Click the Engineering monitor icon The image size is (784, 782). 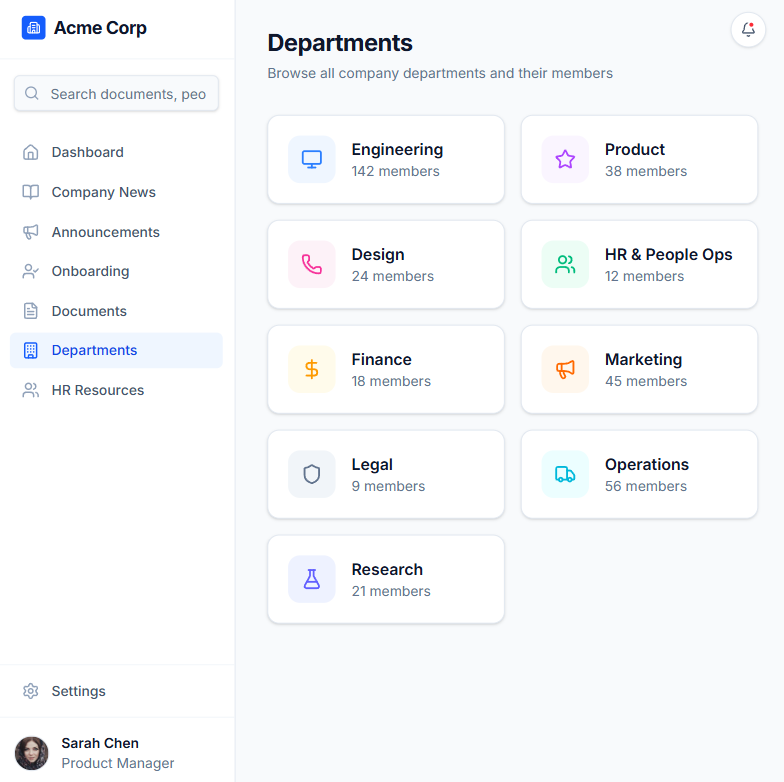click(x=312, y=160)
